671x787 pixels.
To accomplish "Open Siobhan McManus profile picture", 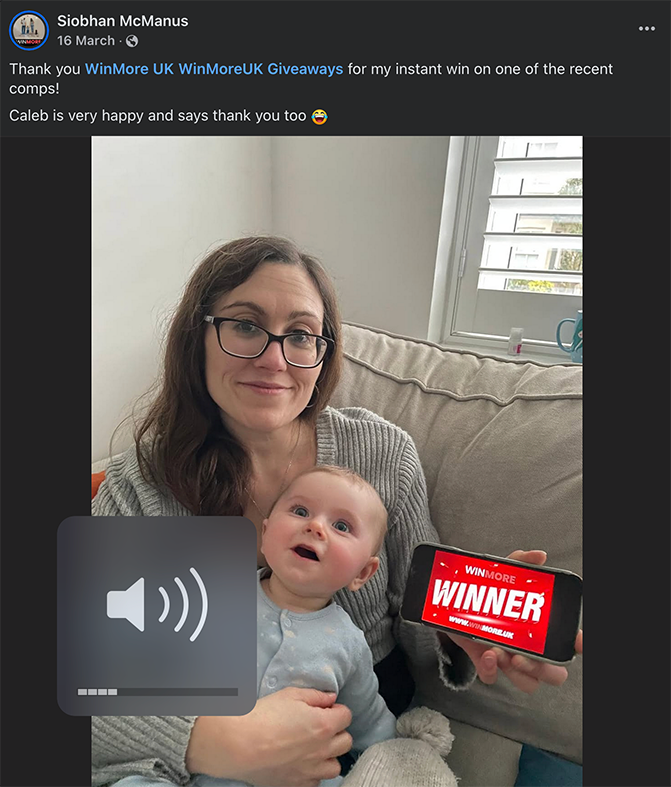I will pos(29,30).
